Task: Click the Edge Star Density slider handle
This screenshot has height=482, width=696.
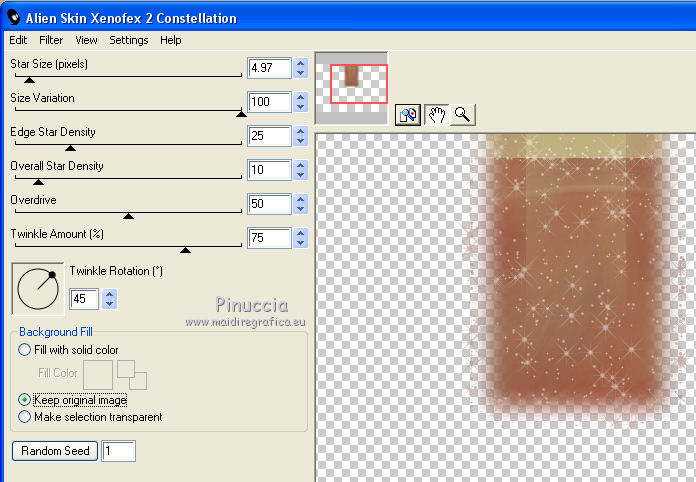Action: 70,148
